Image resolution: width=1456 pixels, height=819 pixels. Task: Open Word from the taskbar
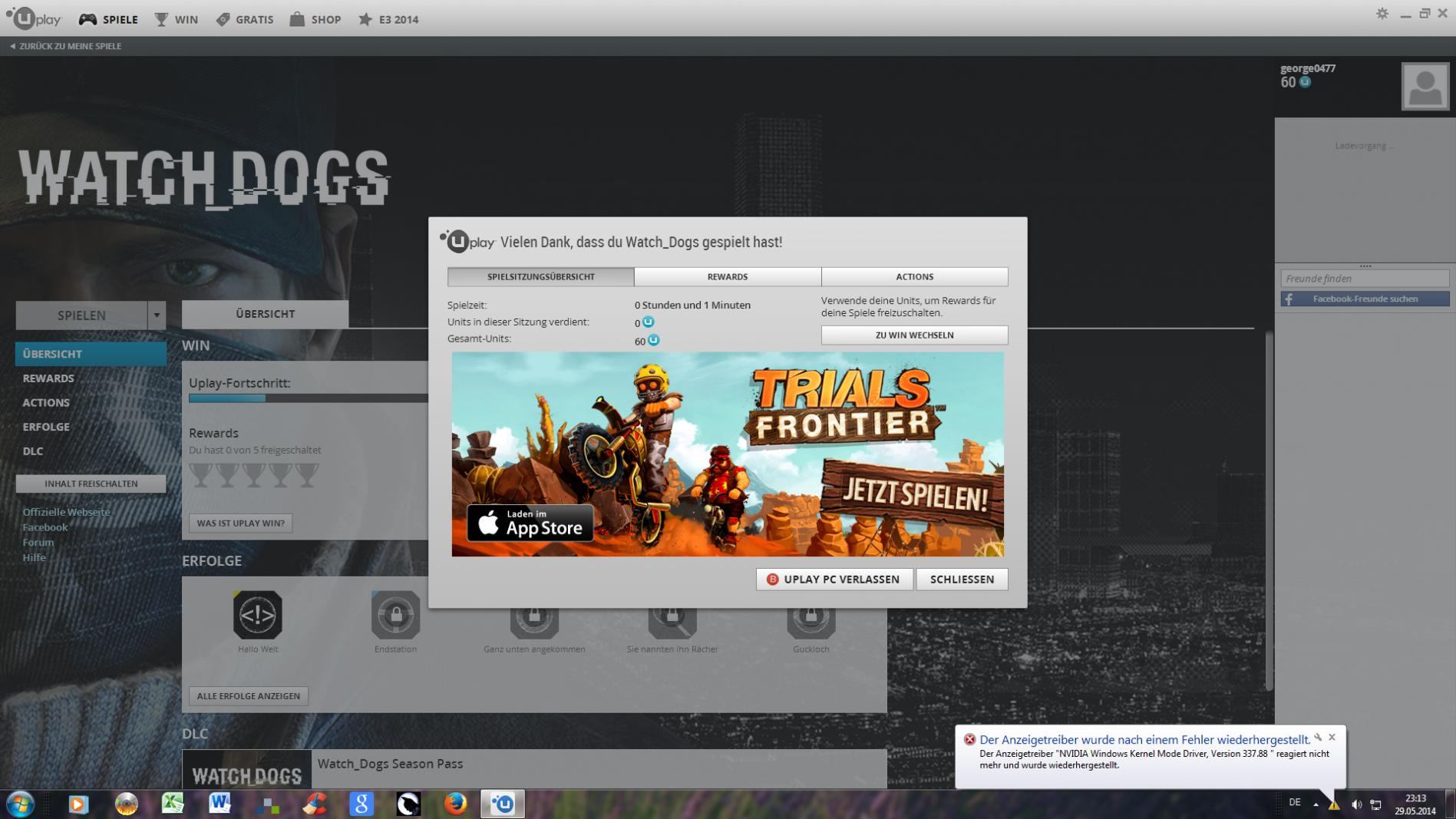pos(220,804)
